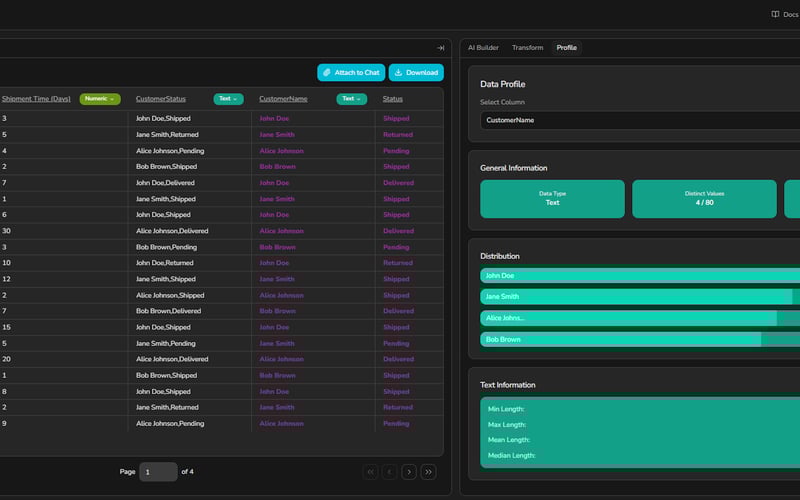
Task: Select the CustomerName column header
Action: point(283,99)
